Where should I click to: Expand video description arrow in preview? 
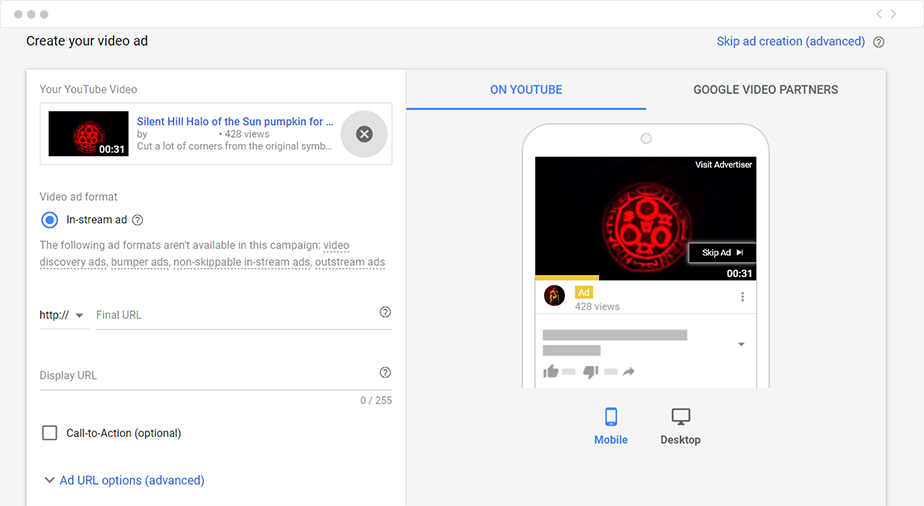tap(741, 344)
